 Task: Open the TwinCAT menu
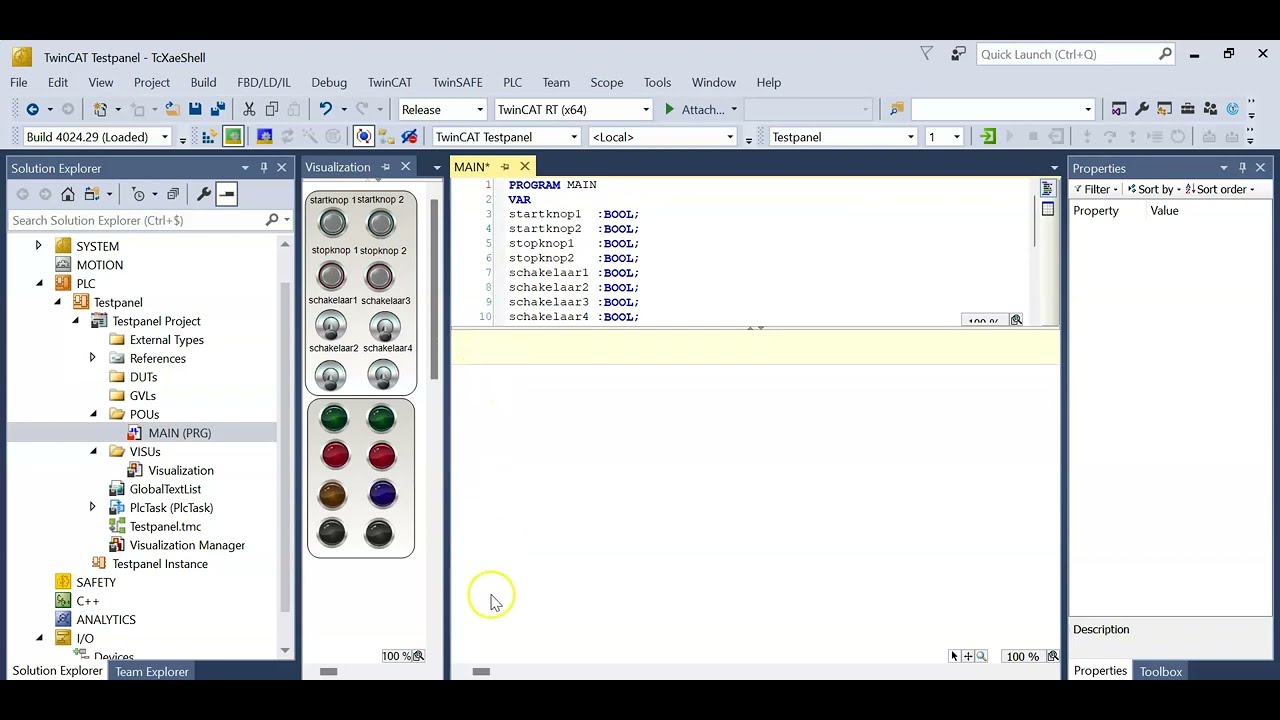pos(390,82)
